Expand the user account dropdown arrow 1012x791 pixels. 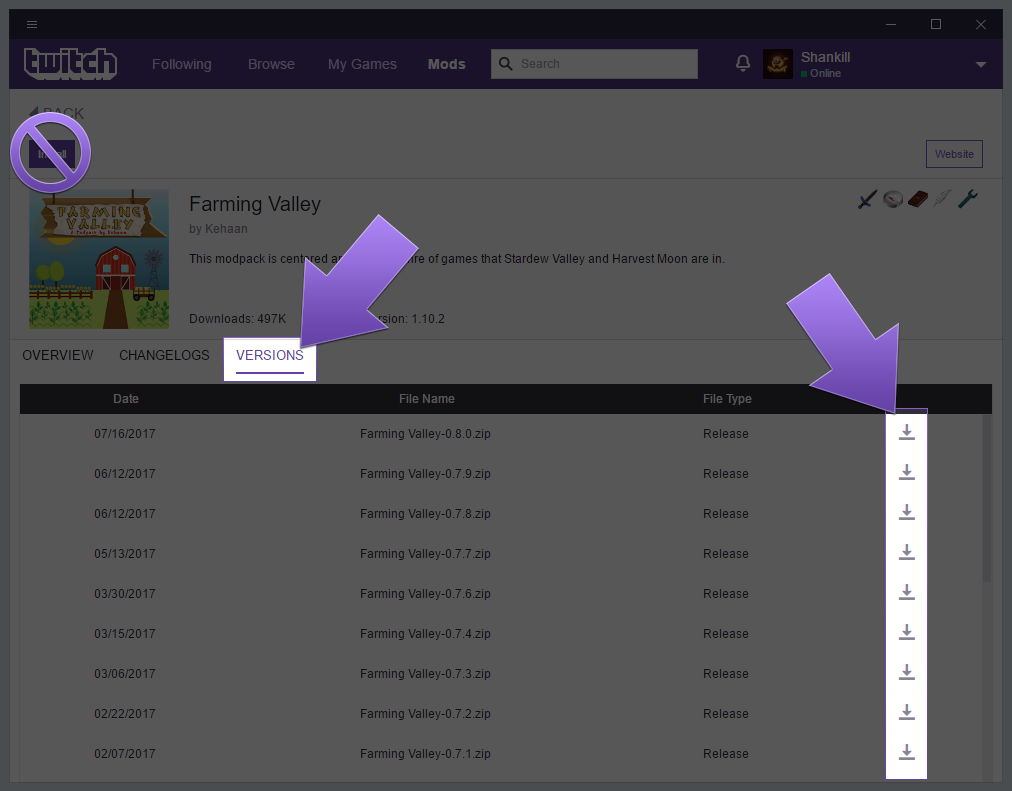pos(981,65)
